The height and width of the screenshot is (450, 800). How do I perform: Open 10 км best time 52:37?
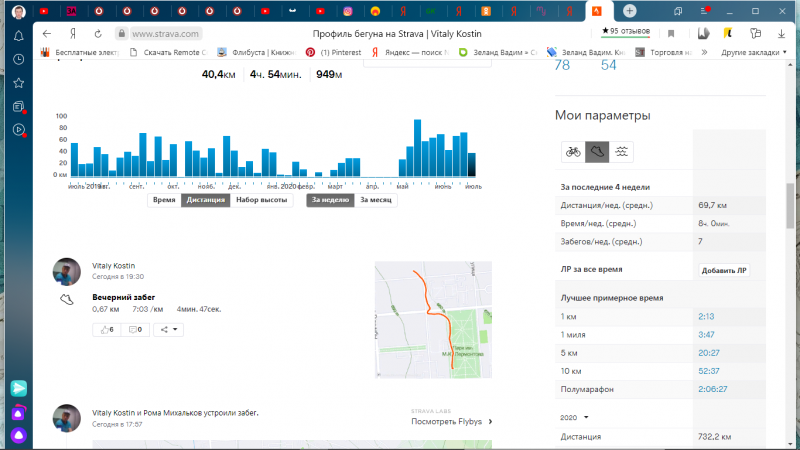click(x=709, y=371)
